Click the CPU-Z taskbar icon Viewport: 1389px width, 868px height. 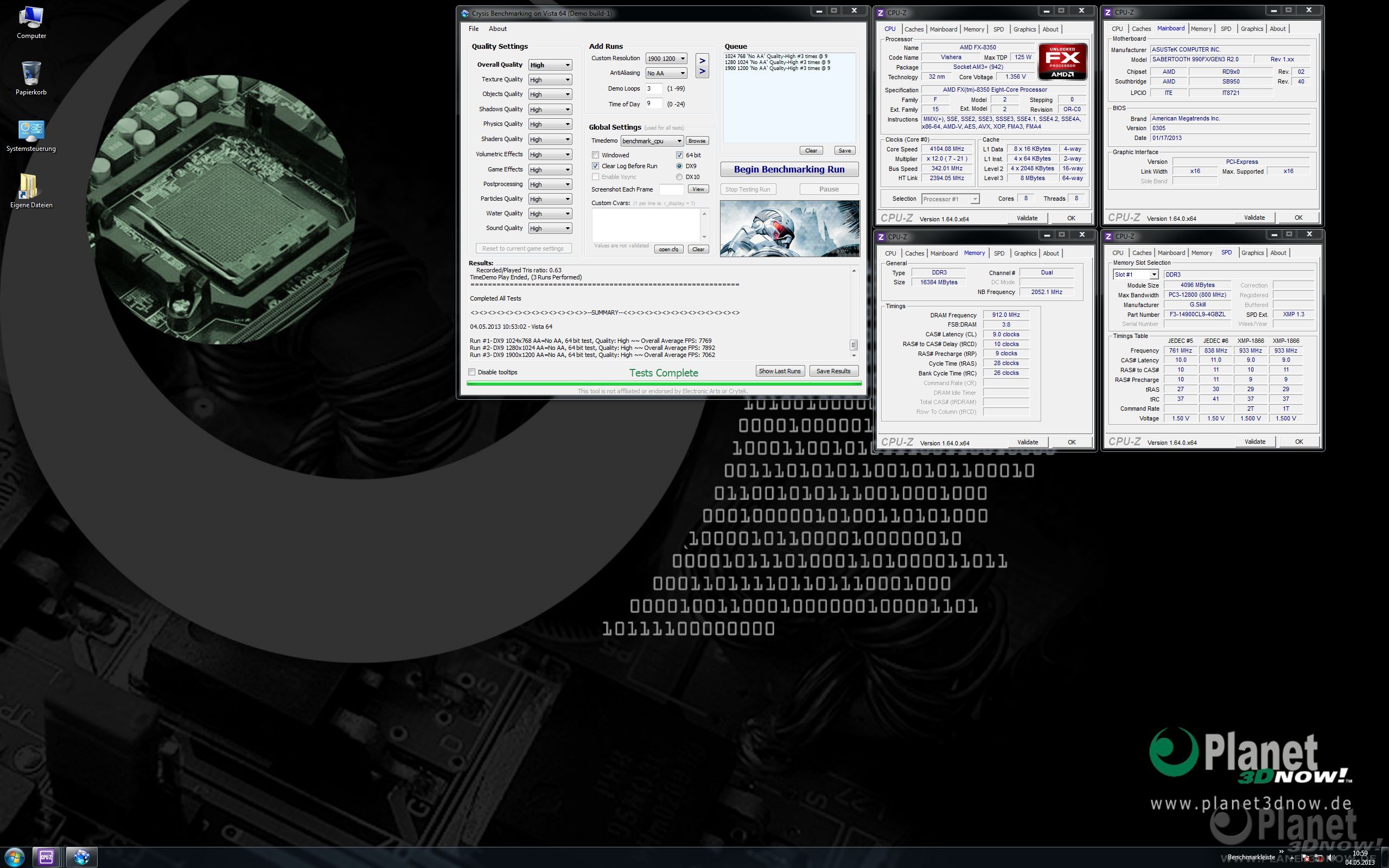tap(47, 857)
